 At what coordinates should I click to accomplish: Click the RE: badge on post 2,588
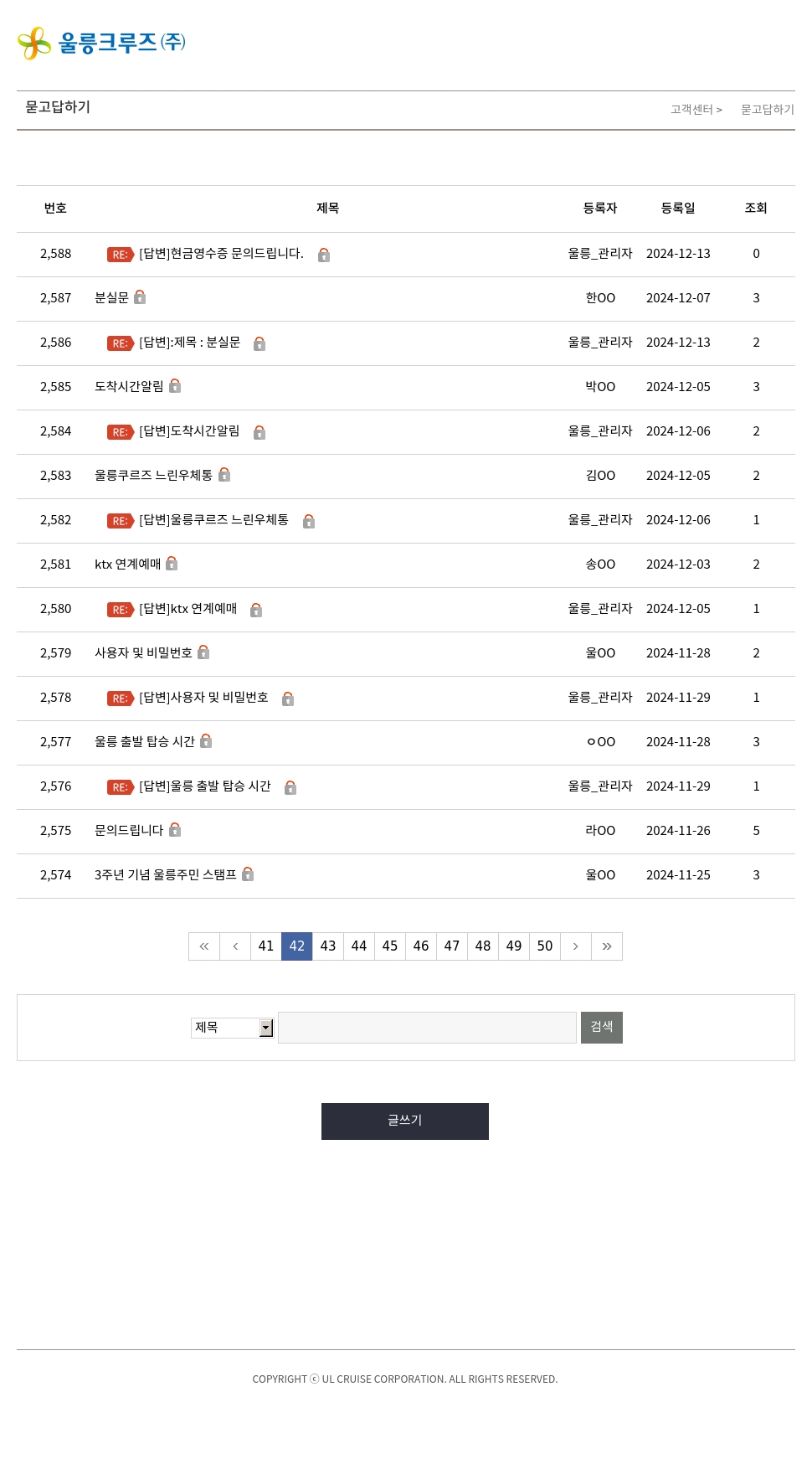pos(121,255)
